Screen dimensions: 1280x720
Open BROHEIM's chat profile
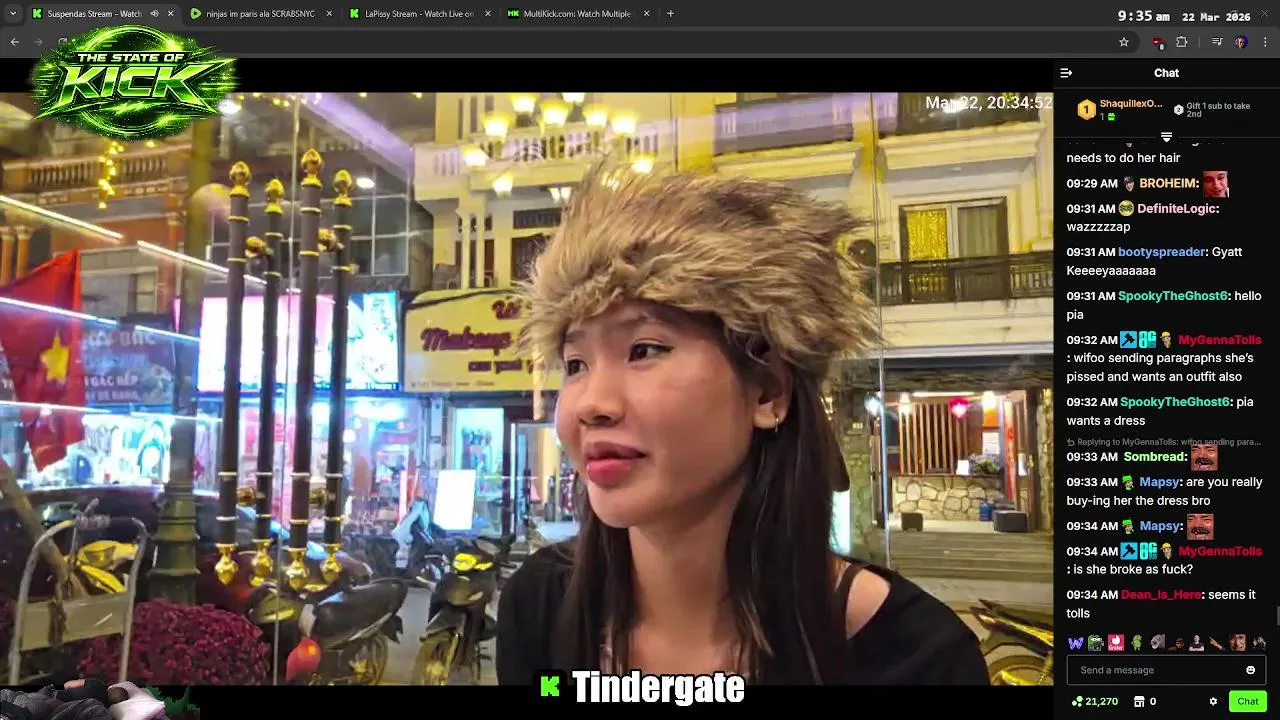tap(1168, 184)
